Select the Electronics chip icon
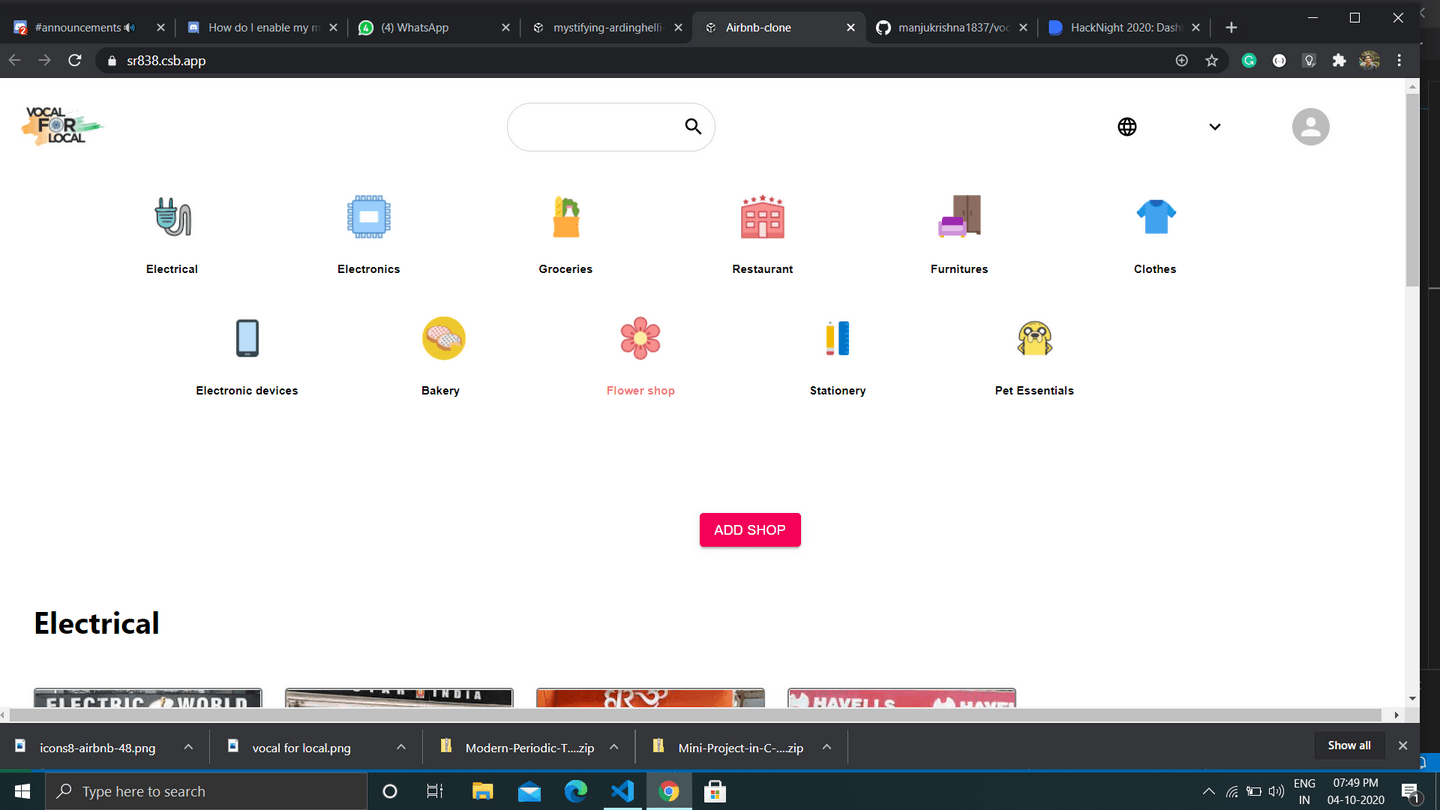The height and width of the screenshot is (810, 1440). 369,216
